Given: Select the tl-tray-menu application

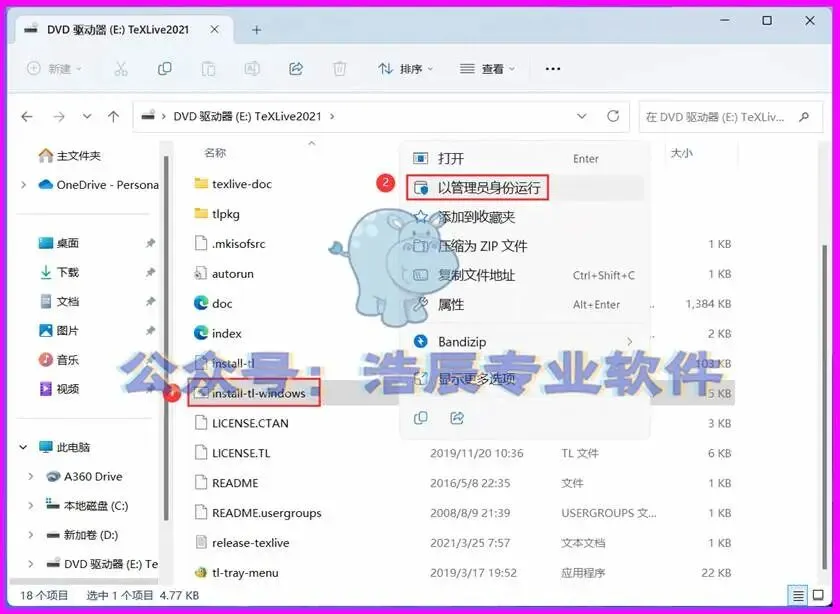Looking at the screenshot, I should point(237,573).
